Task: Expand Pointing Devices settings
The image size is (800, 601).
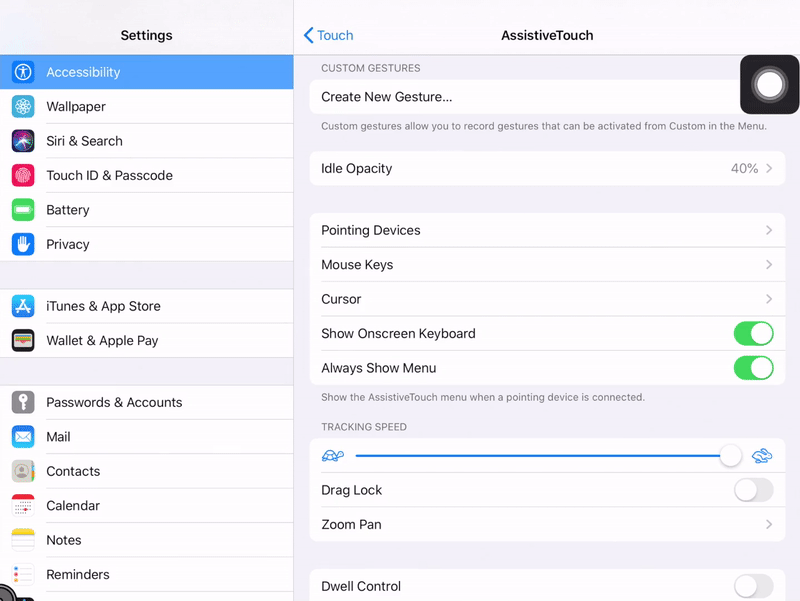Action: coord(548,230)
